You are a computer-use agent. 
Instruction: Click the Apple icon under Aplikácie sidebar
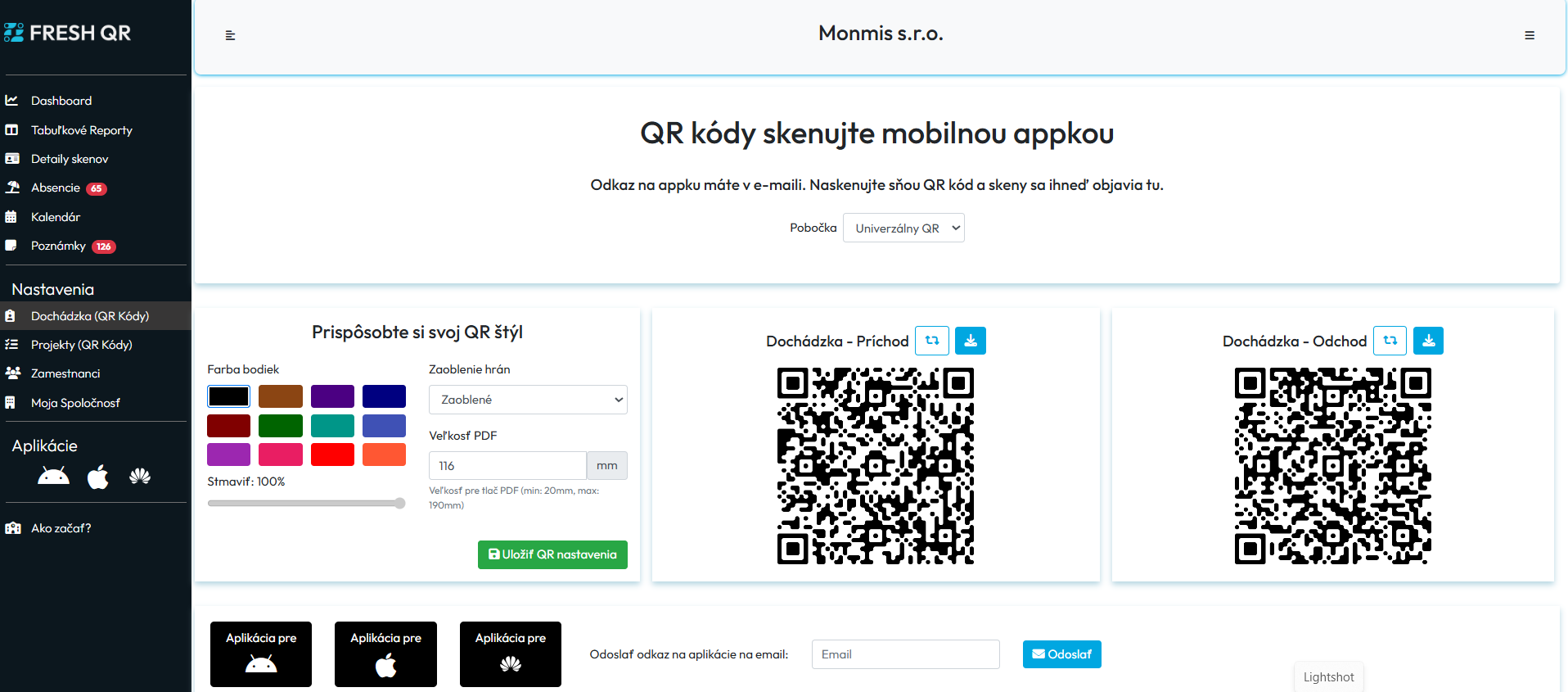(98, 477)
